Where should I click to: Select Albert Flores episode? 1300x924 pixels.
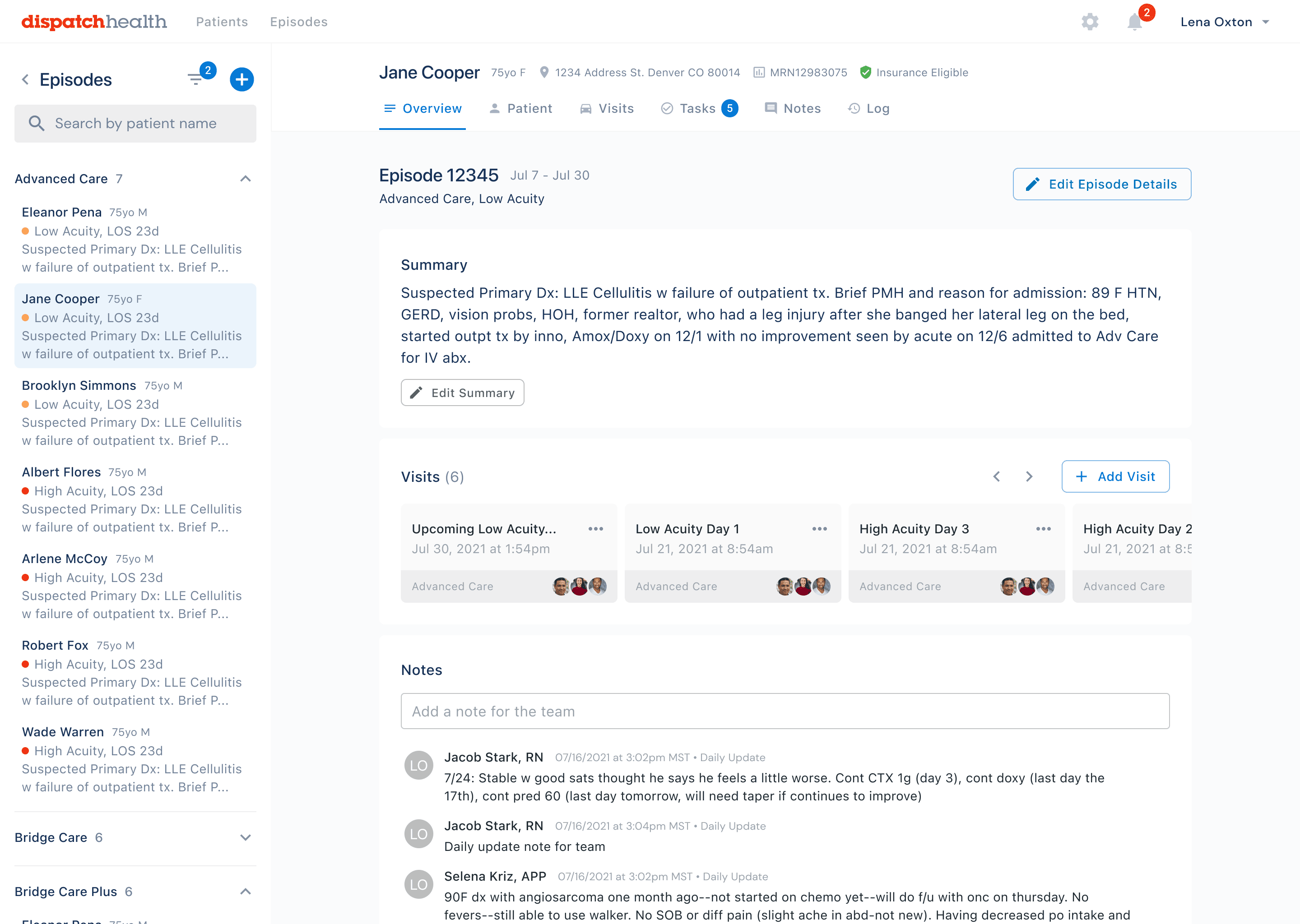[x=135, y=499]
